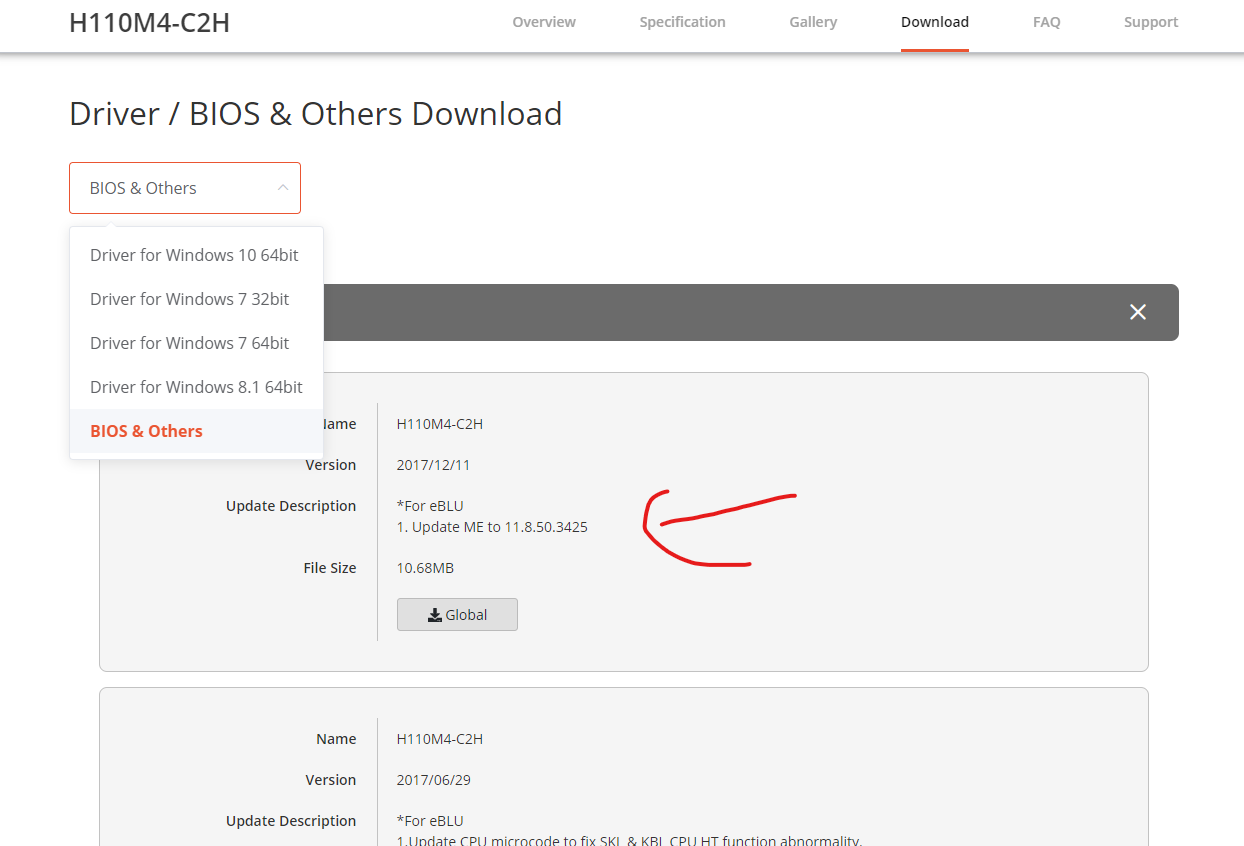Click the H110M4-C2H page title
The width and height of the screenshot is (1244, 846).
coord(149,22)
